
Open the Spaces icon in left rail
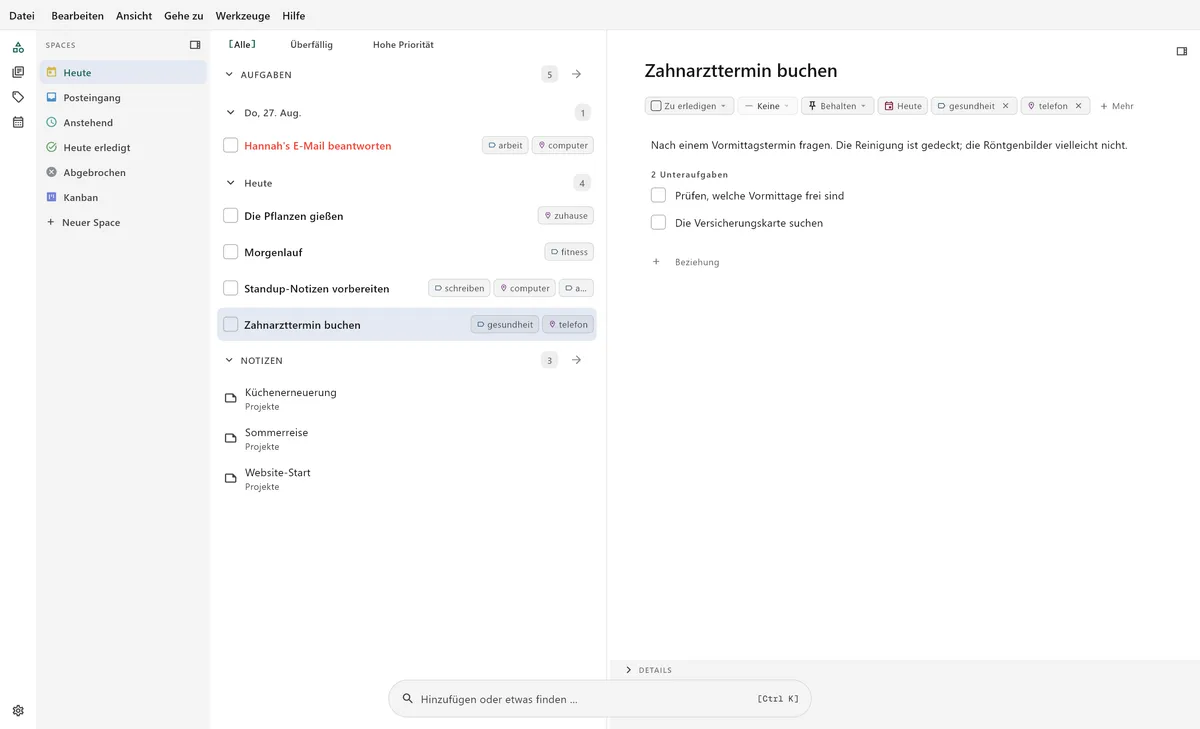[x=18, y=47]
